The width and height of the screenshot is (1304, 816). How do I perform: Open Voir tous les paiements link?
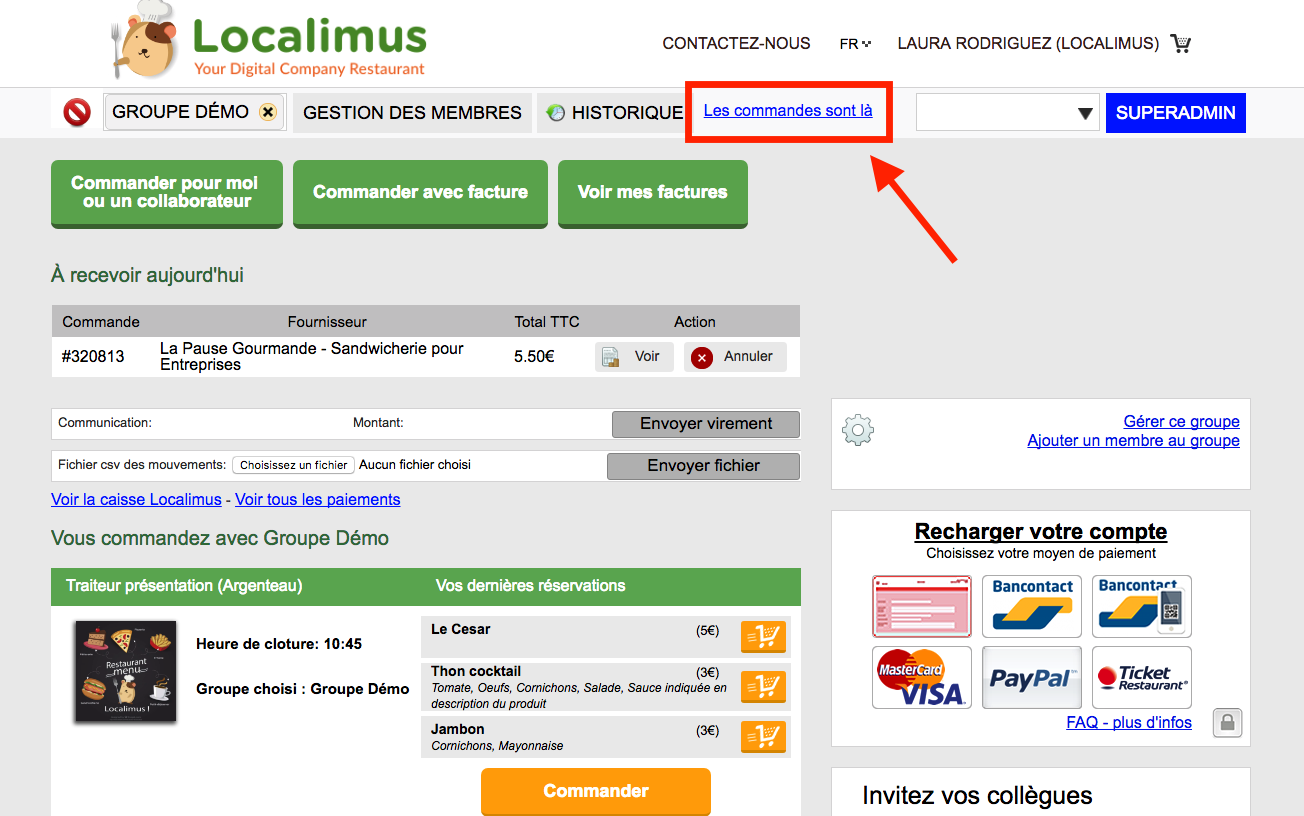pos(318,500)
